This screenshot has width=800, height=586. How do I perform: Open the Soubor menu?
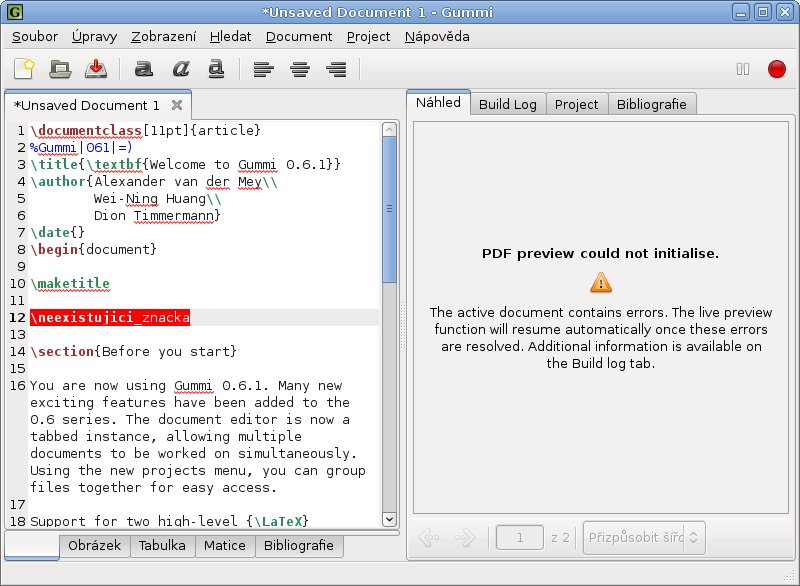pos(35,37)
